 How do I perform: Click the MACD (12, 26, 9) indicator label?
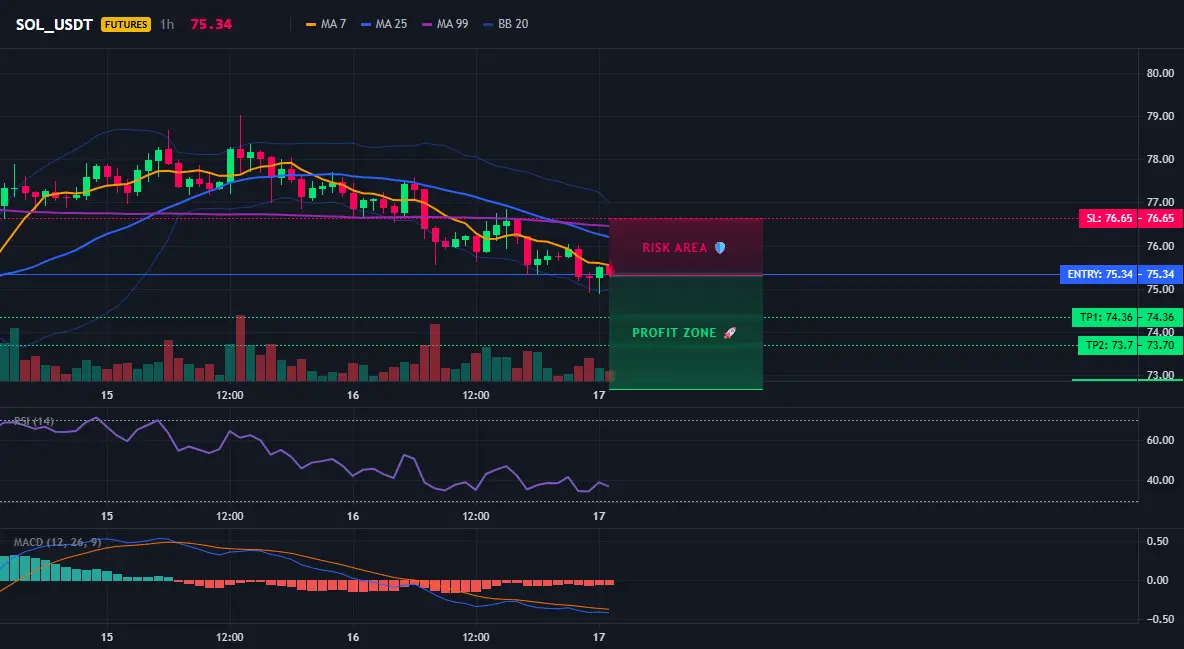[57, 542]
